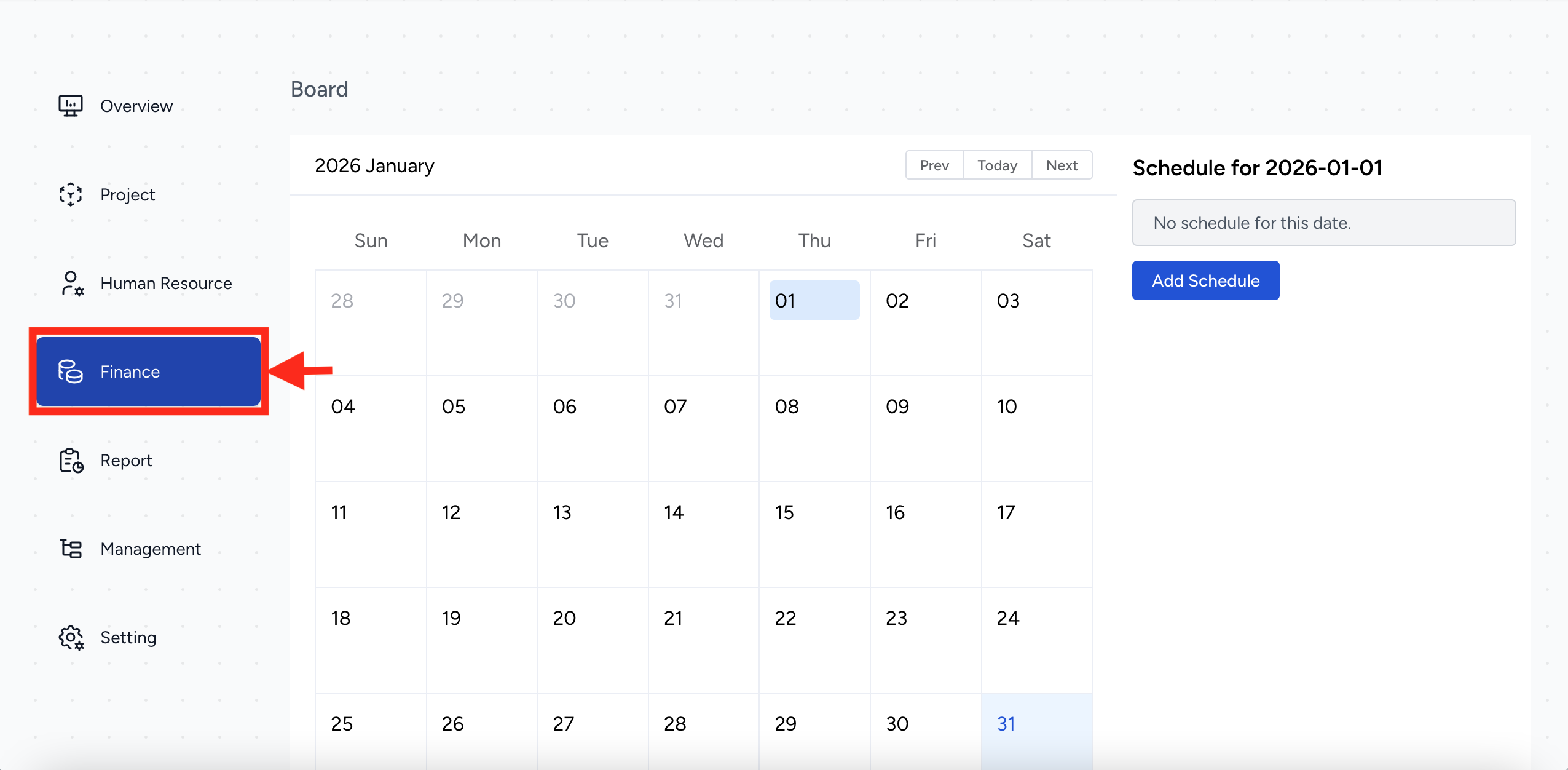The image size is (1568, 770).
Task: Click the Report clipboard icon
Action: coord(71,461)
